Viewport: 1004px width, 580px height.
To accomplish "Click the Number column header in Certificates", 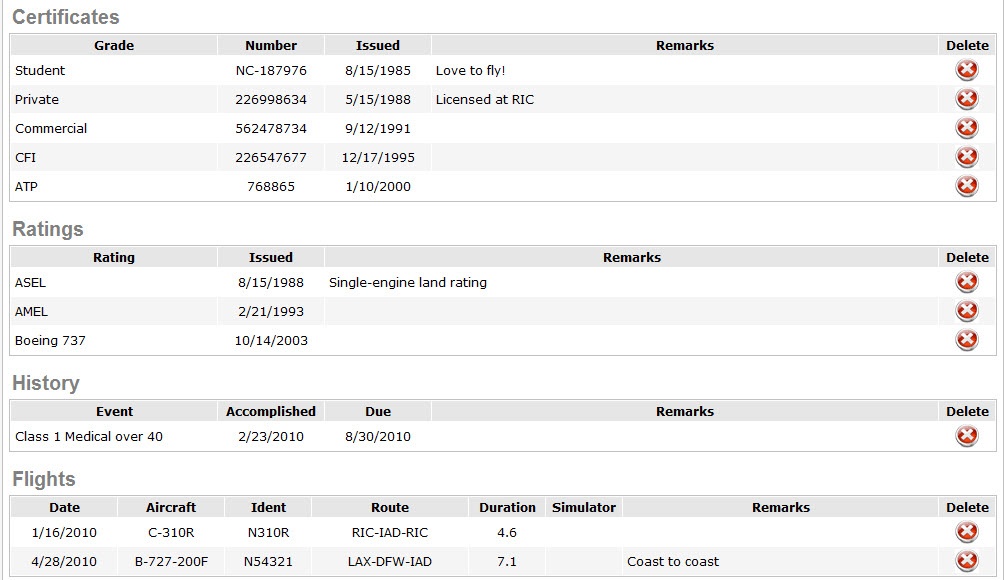I will coord(271,45).
